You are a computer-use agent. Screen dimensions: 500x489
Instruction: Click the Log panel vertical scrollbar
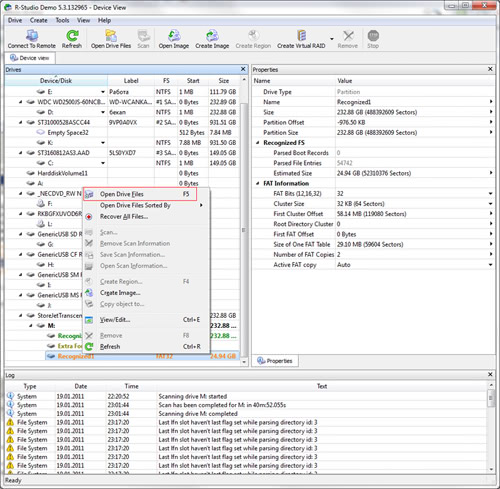tap(491, 427)
